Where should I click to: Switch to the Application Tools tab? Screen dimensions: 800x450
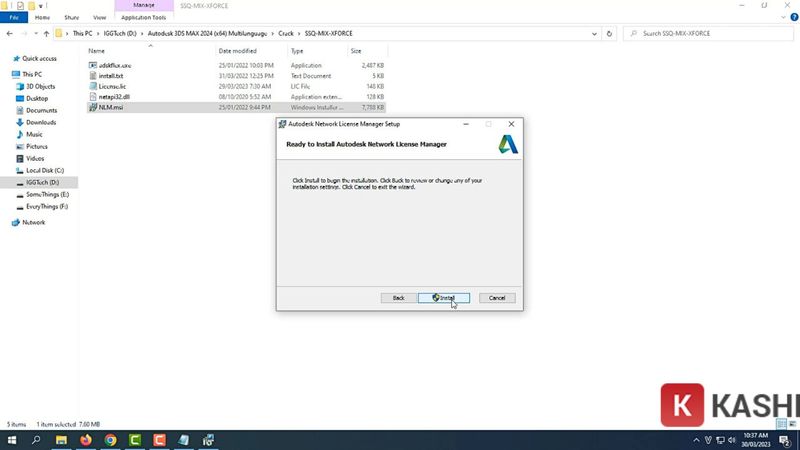[144, 18]
